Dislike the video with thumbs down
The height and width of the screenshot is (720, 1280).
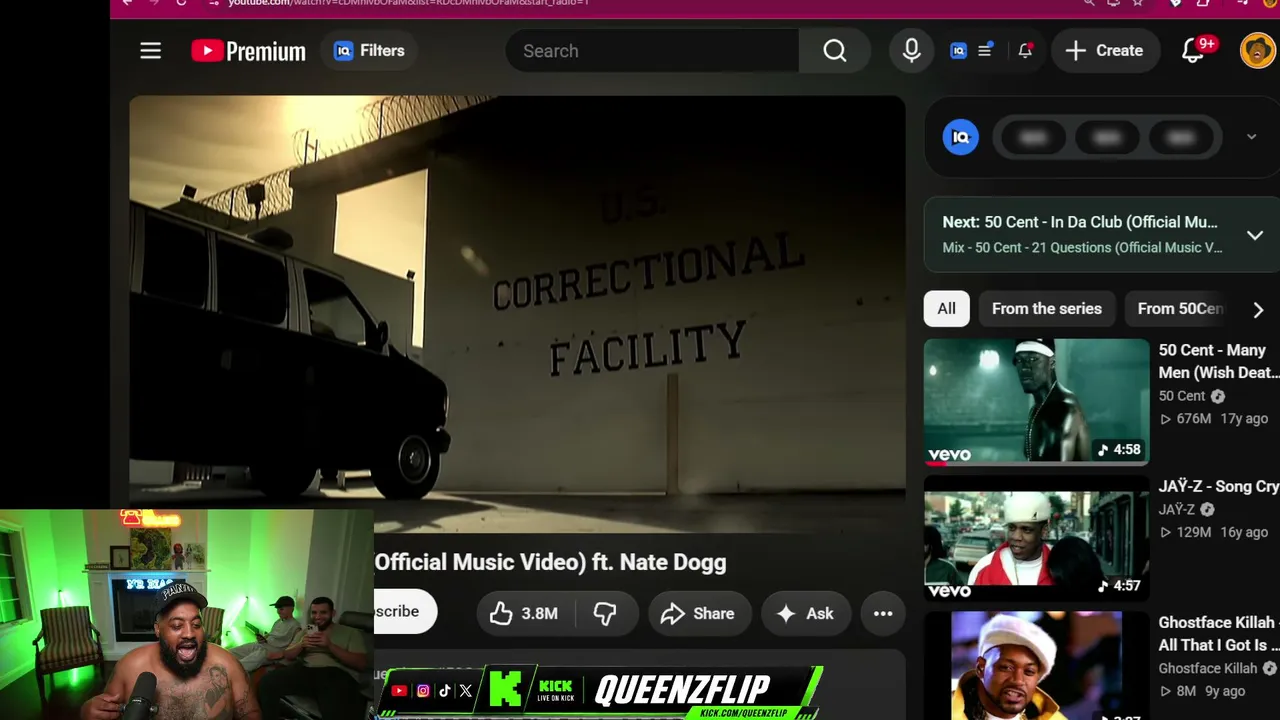(605, 614)
